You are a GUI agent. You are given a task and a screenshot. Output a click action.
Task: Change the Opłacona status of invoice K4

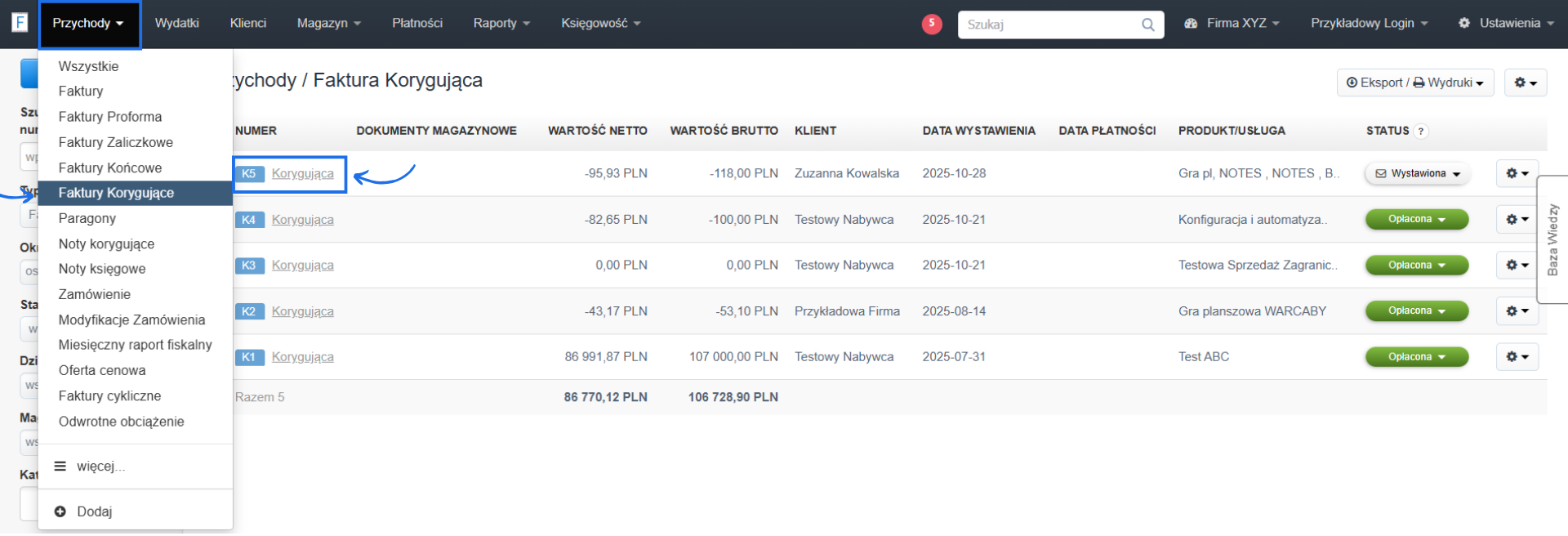tap(1416, 220)
